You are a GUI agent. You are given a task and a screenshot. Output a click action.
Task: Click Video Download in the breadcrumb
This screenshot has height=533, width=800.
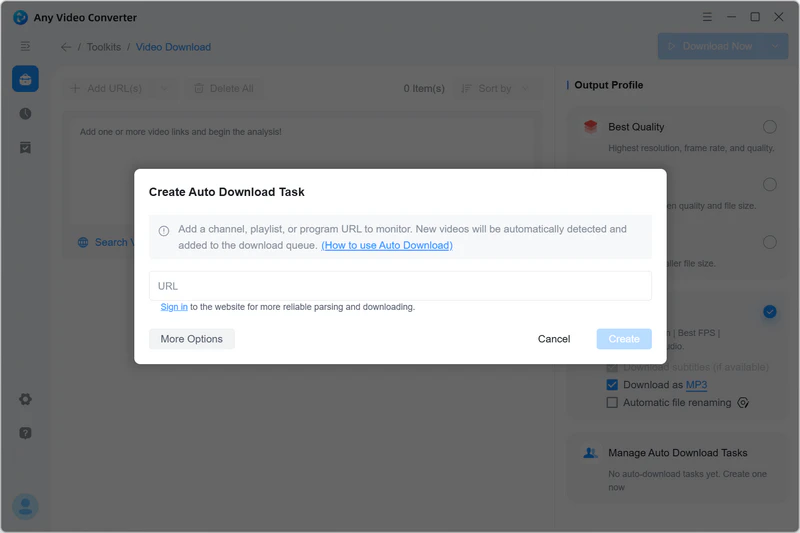click(173, 47)
